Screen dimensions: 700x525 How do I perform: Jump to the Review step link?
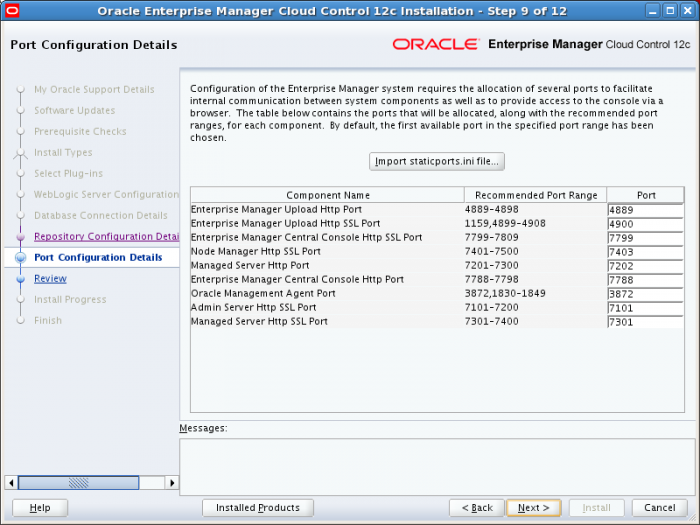(x=50, y=279)
